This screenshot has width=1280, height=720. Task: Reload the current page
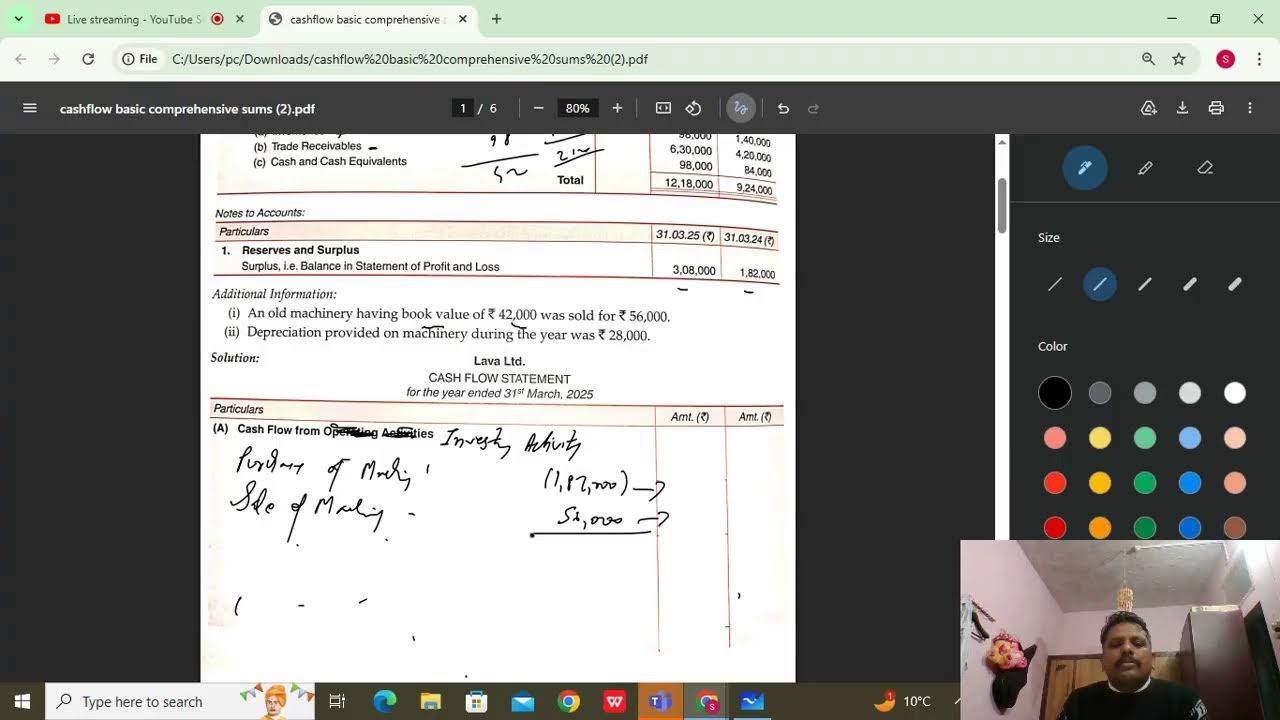[x=88, y=59]
